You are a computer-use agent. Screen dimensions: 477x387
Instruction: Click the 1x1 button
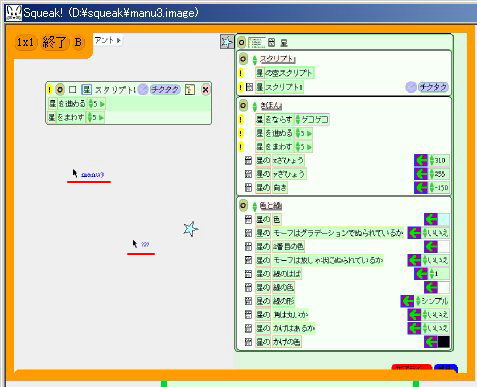(x=25, y=43)
